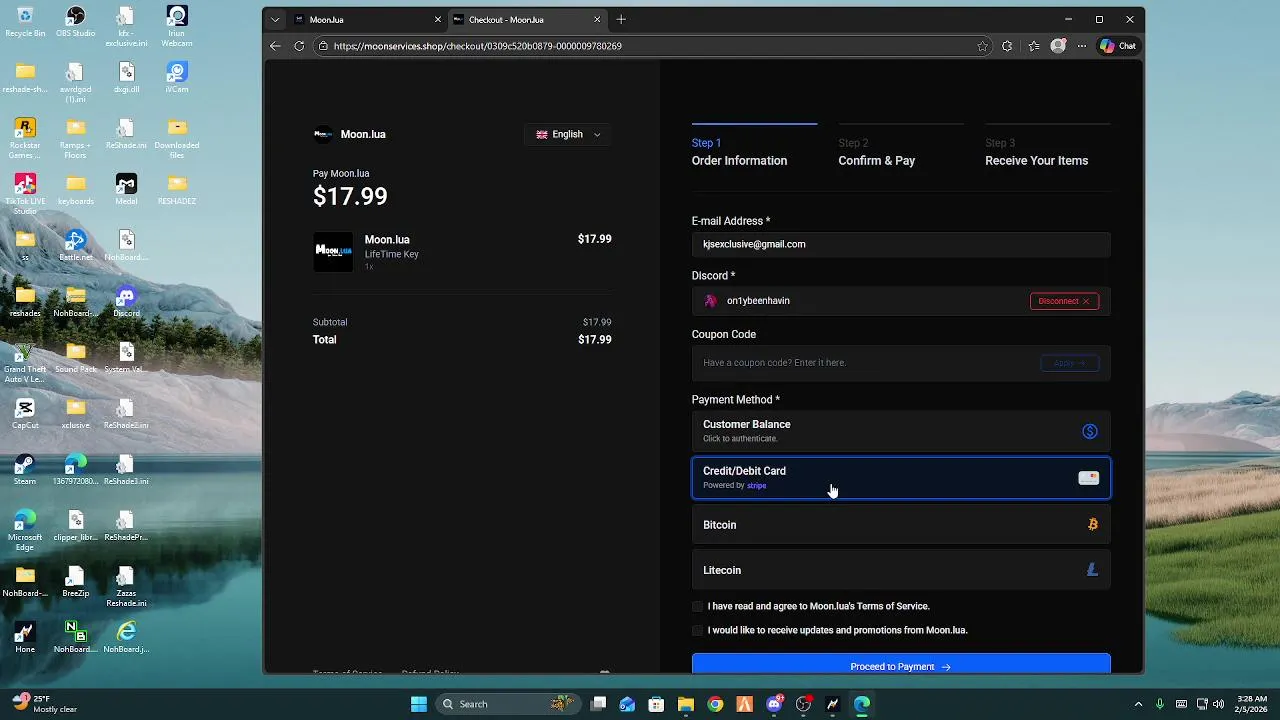Open new browser tab
Image resolution: width=1280 pixels, height=720 pixels.
coord(621,19)
